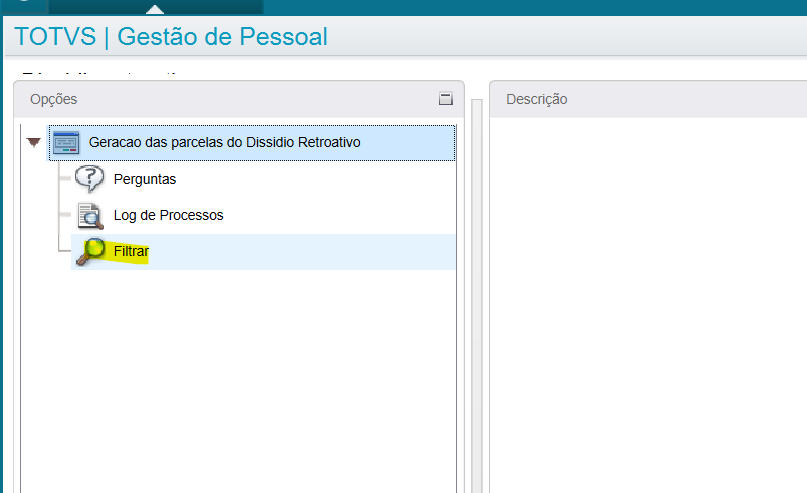807x493 pixels.
Task: Collapse the Geracao das parcelas tree node
Action: coord(33,143)
